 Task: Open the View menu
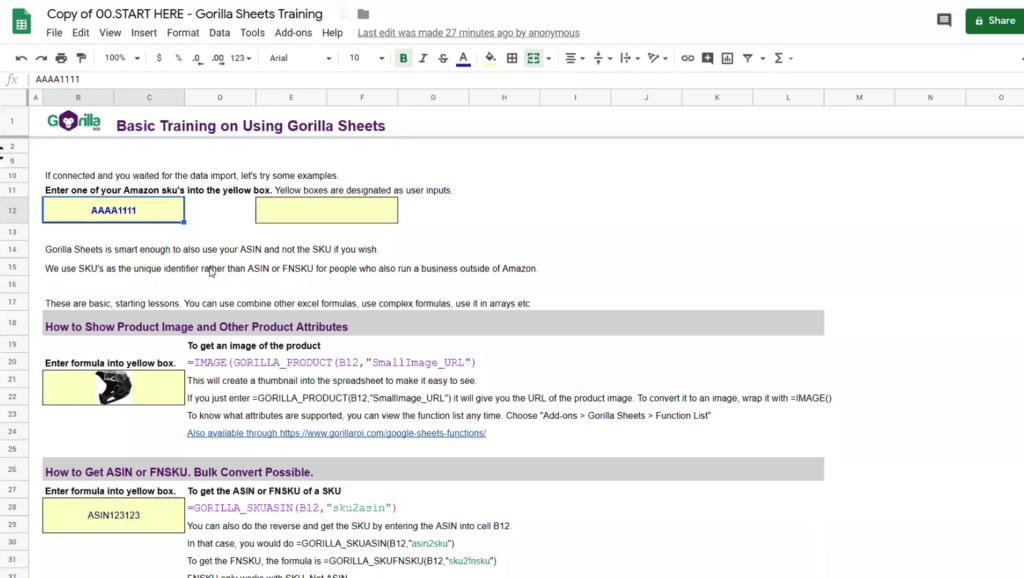click(x=110, y=33)
